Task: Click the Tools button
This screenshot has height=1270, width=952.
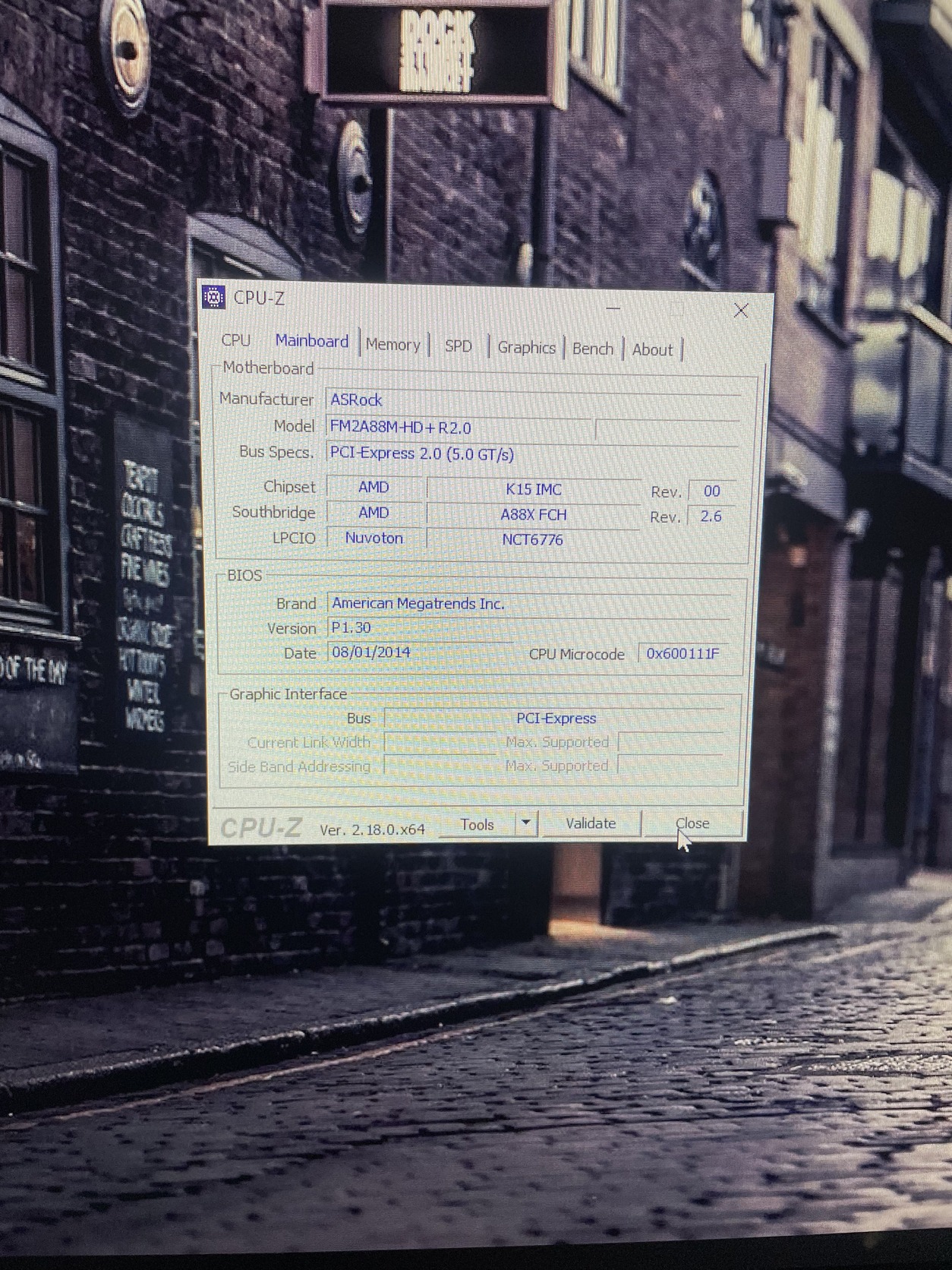Action: (x=477, y=824)
